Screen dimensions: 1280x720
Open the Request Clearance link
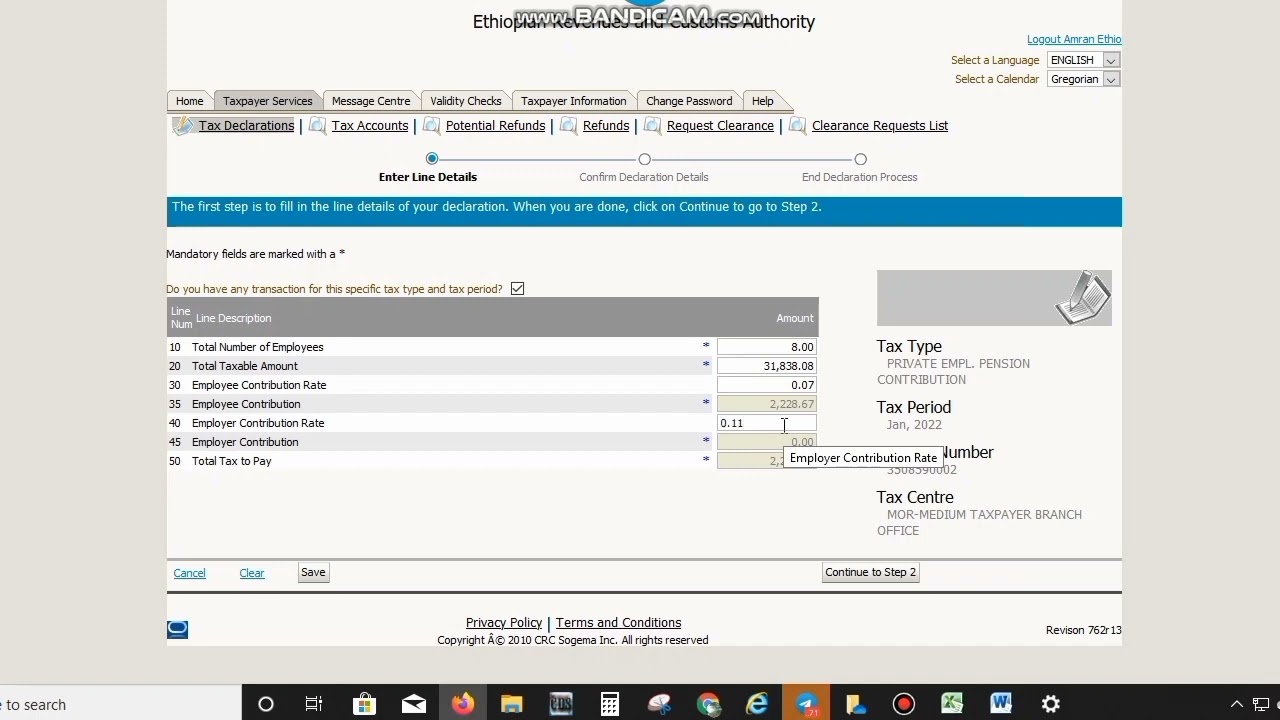click(720, 126)
